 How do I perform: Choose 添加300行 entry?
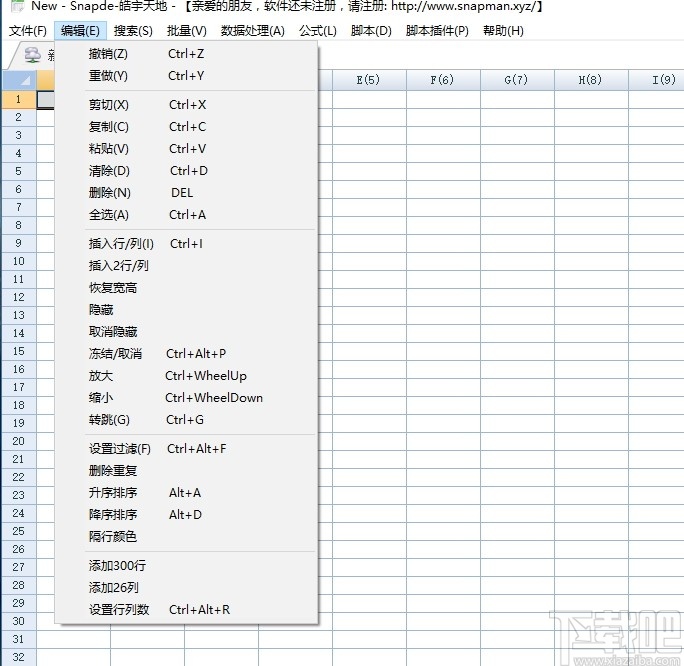(187, 566)
